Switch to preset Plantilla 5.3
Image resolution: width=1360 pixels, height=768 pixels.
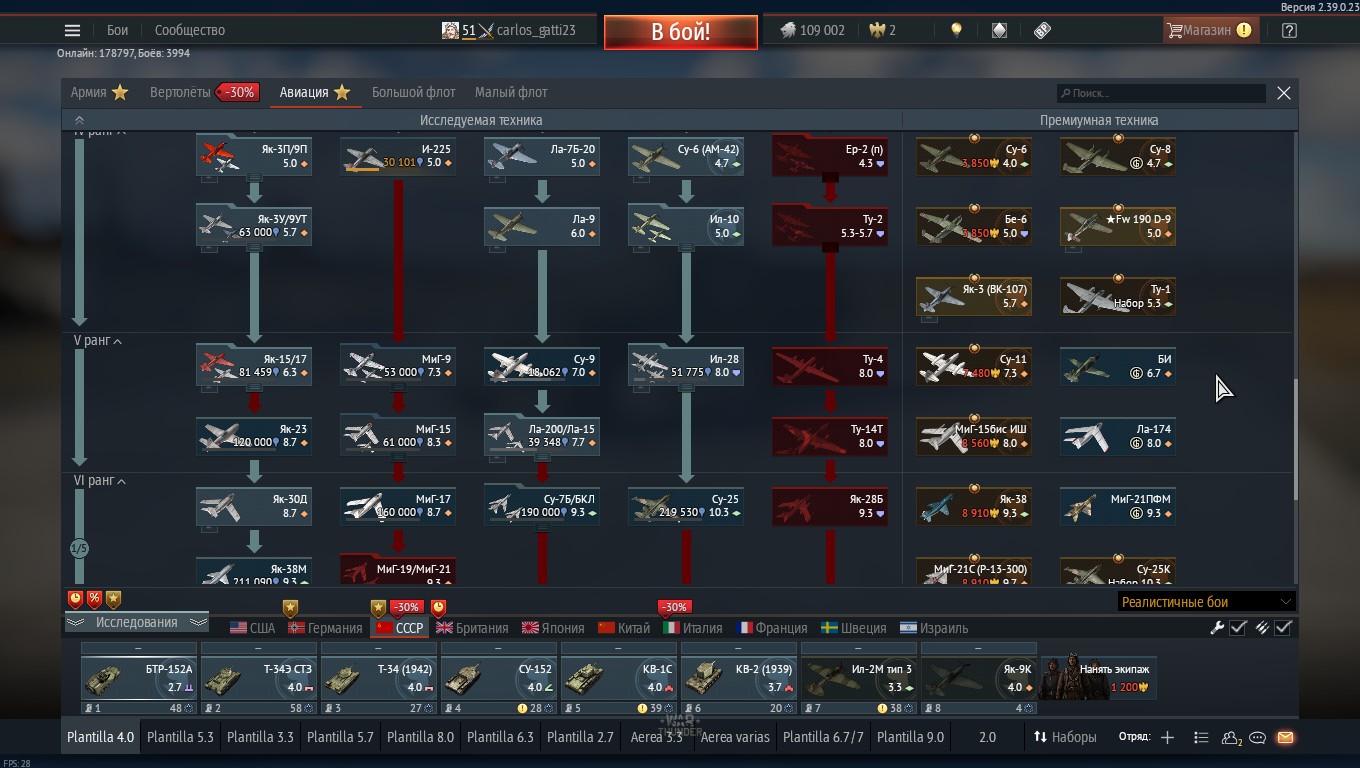[x=180, y=737]
